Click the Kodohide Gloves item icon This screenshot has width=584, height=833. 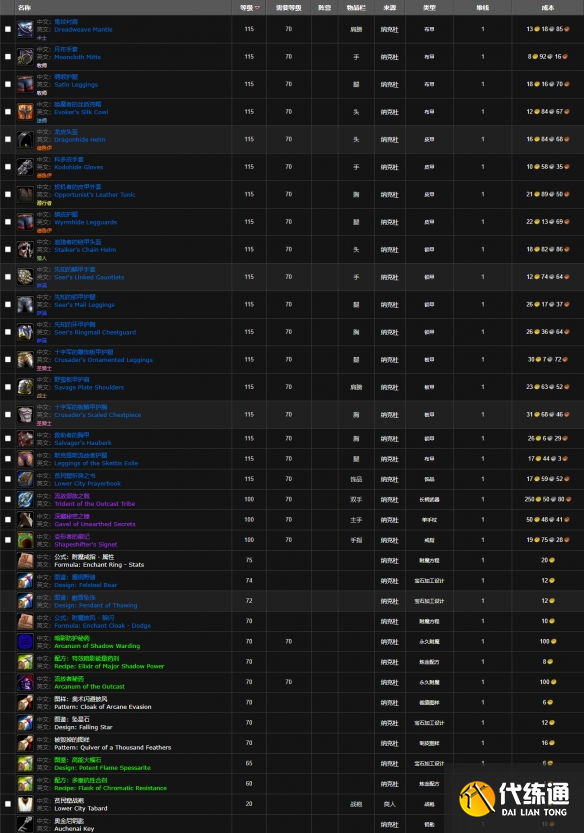[25, 167]
